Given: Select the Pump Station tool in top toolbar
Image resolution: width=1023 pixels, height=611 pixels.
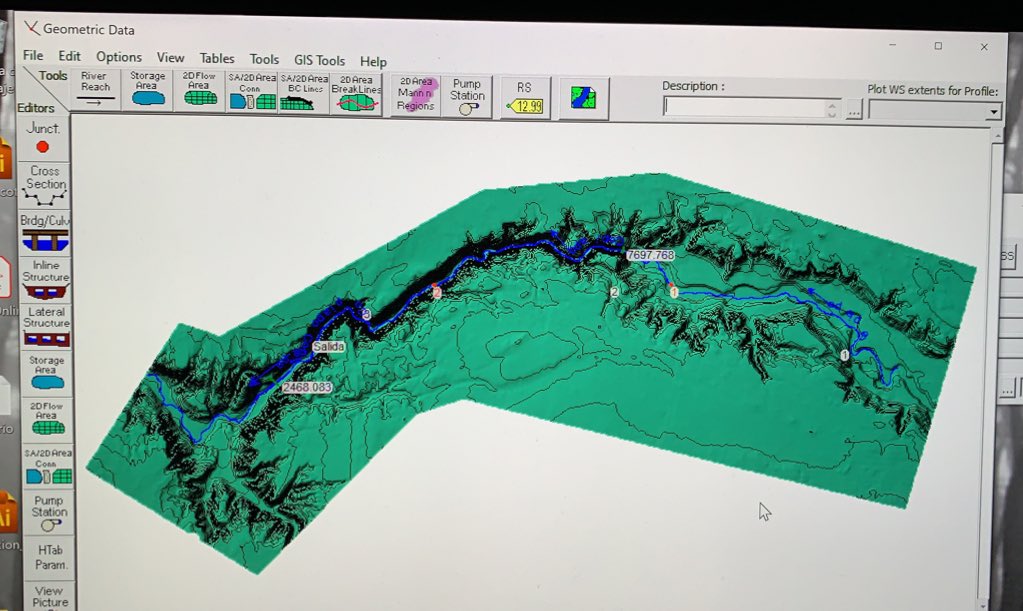Looking at the screenshot, I should click(467, 97).
